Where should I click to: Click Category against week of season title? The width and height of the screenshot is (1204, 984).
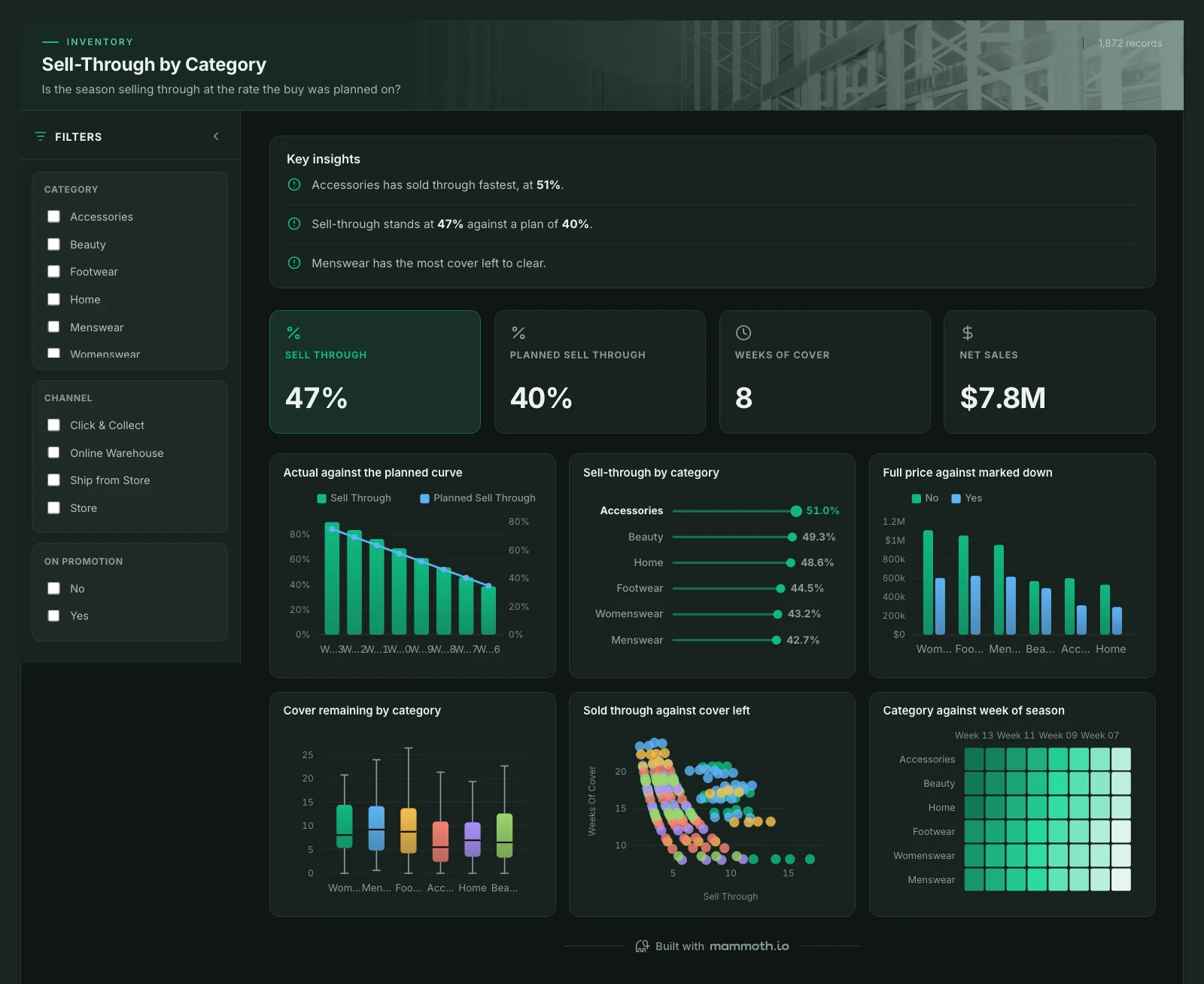[x=974, y=711]
